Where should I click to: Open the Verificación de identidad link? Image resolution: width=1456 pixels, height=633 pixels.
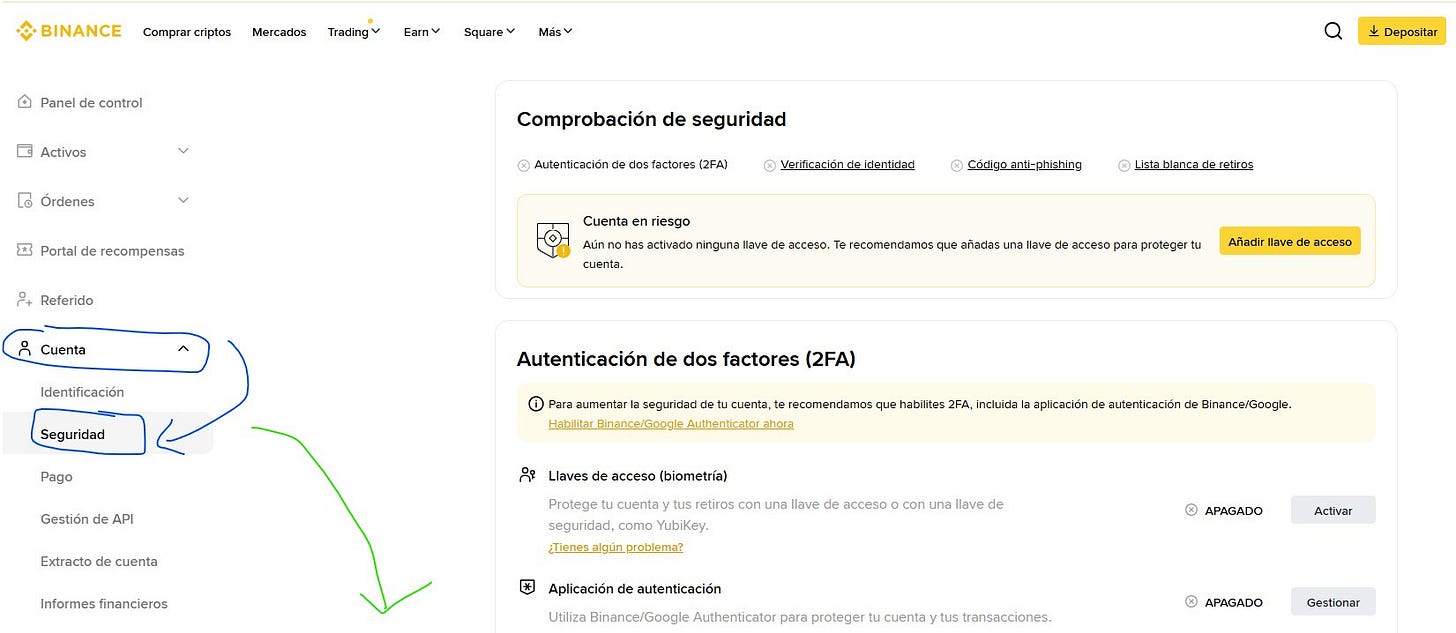click(847, 165)
